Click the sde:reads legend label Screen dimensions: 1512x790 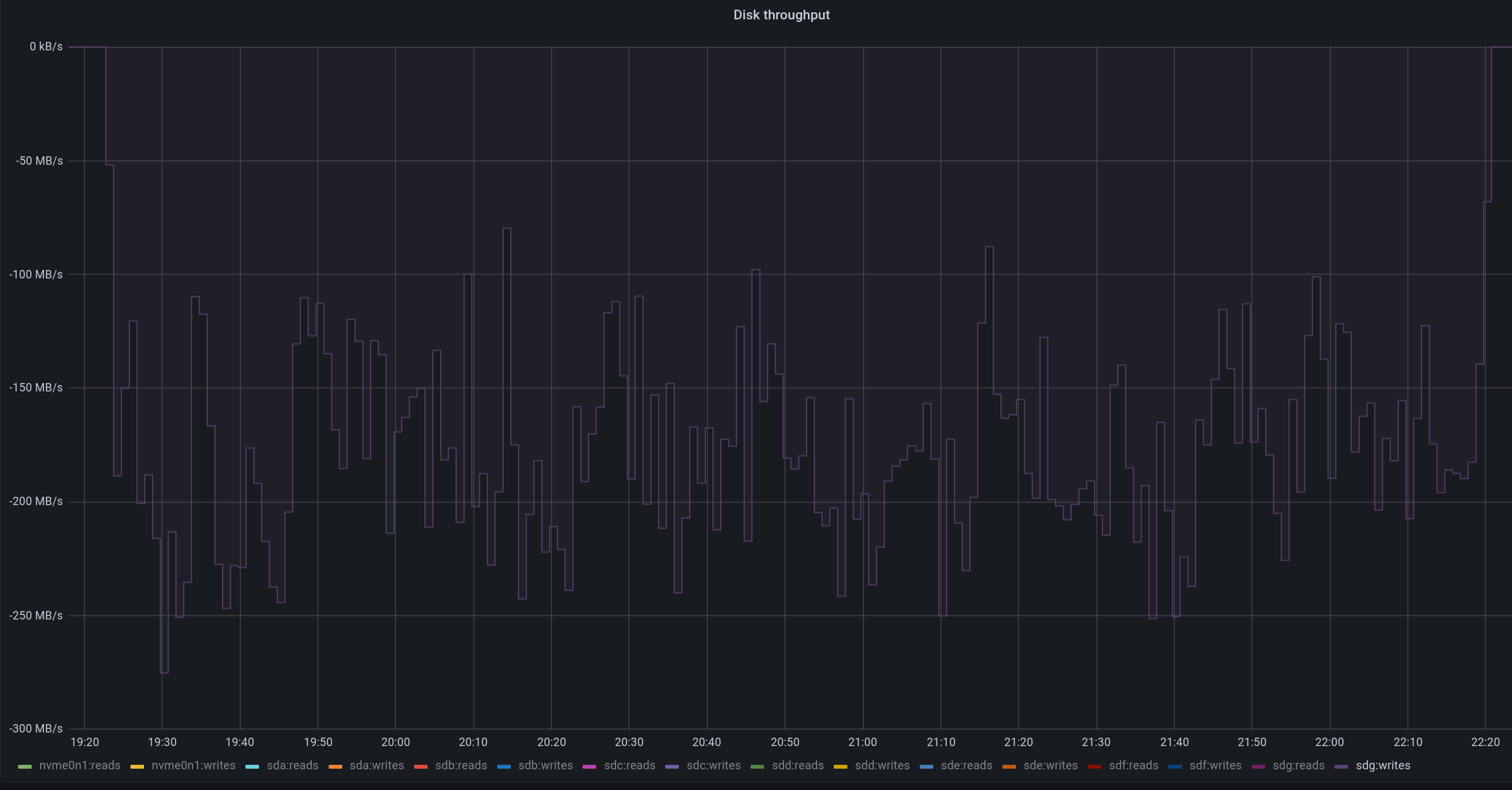pos(966,765)
